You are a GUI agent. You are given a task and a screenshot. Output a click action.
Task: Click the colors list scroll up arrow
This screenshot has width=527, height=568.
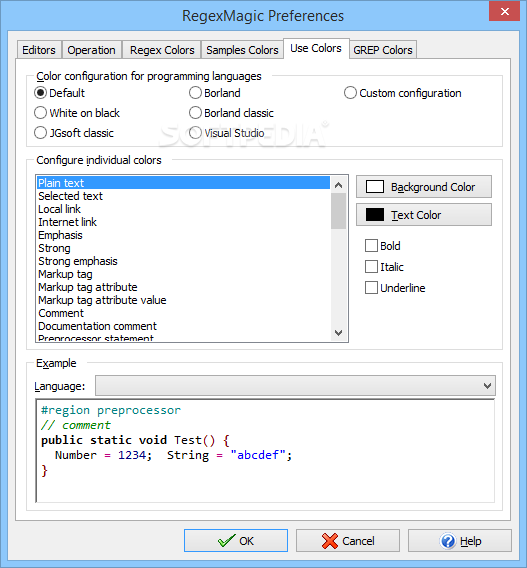339,185
